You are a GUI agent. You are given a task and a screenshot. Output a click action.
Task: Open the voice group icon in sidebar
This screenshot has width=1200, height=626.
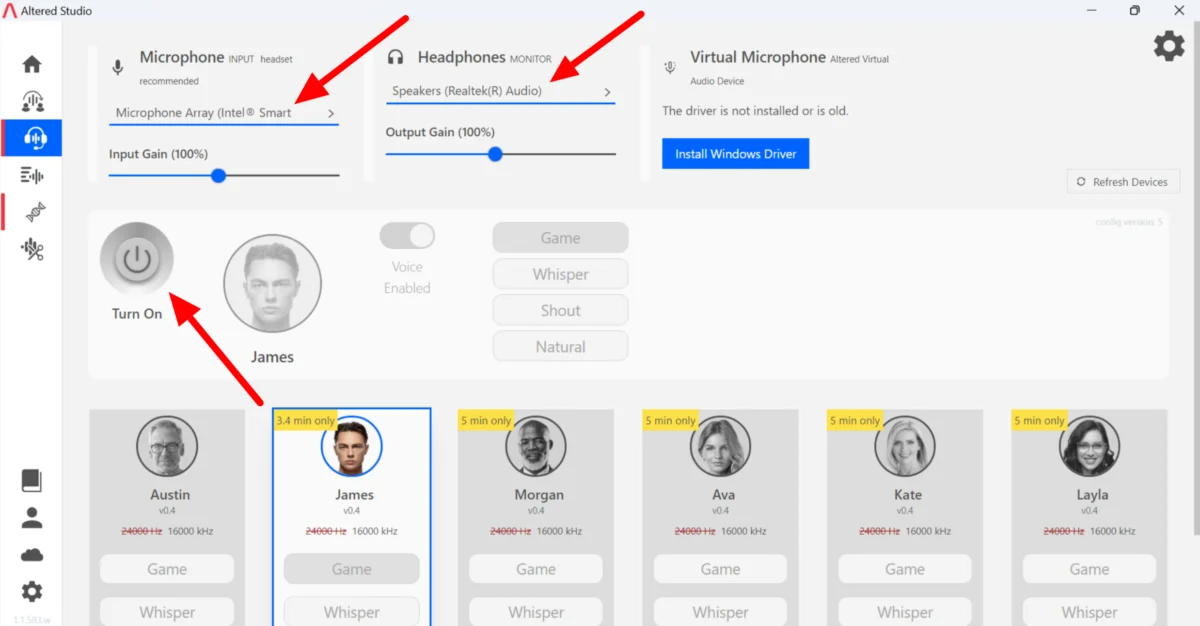tap(32, 101)
